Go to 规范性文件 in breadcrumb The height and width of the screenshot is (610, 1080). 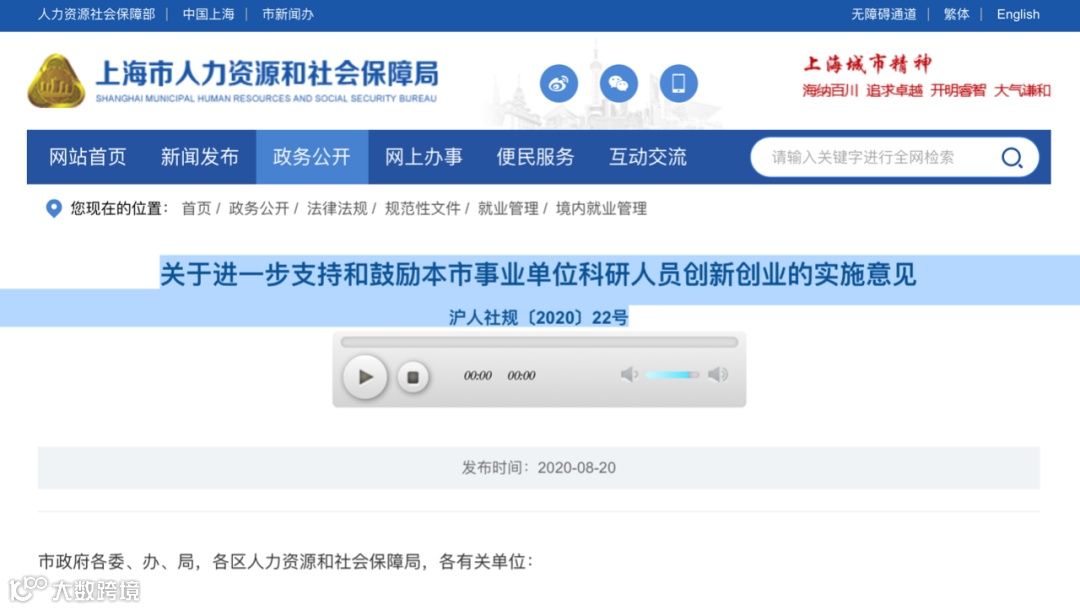pos(423,209)
